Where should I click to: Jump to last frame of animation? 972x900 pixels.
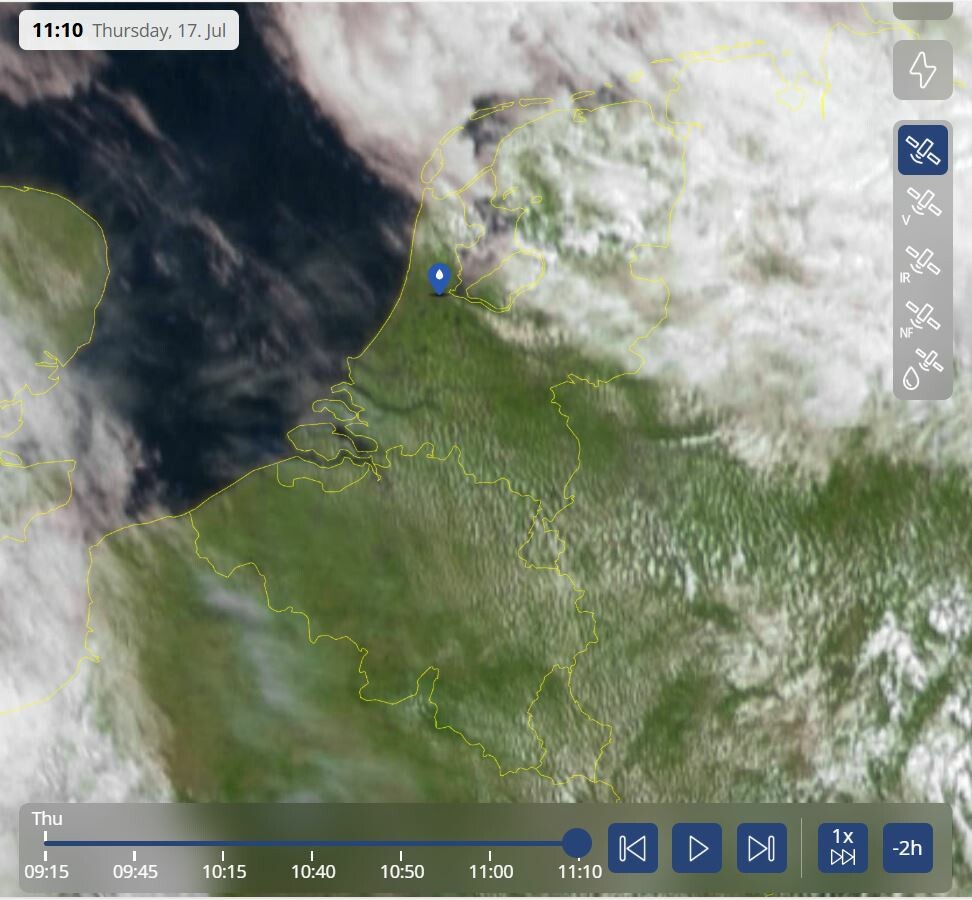tap(762, 848)
